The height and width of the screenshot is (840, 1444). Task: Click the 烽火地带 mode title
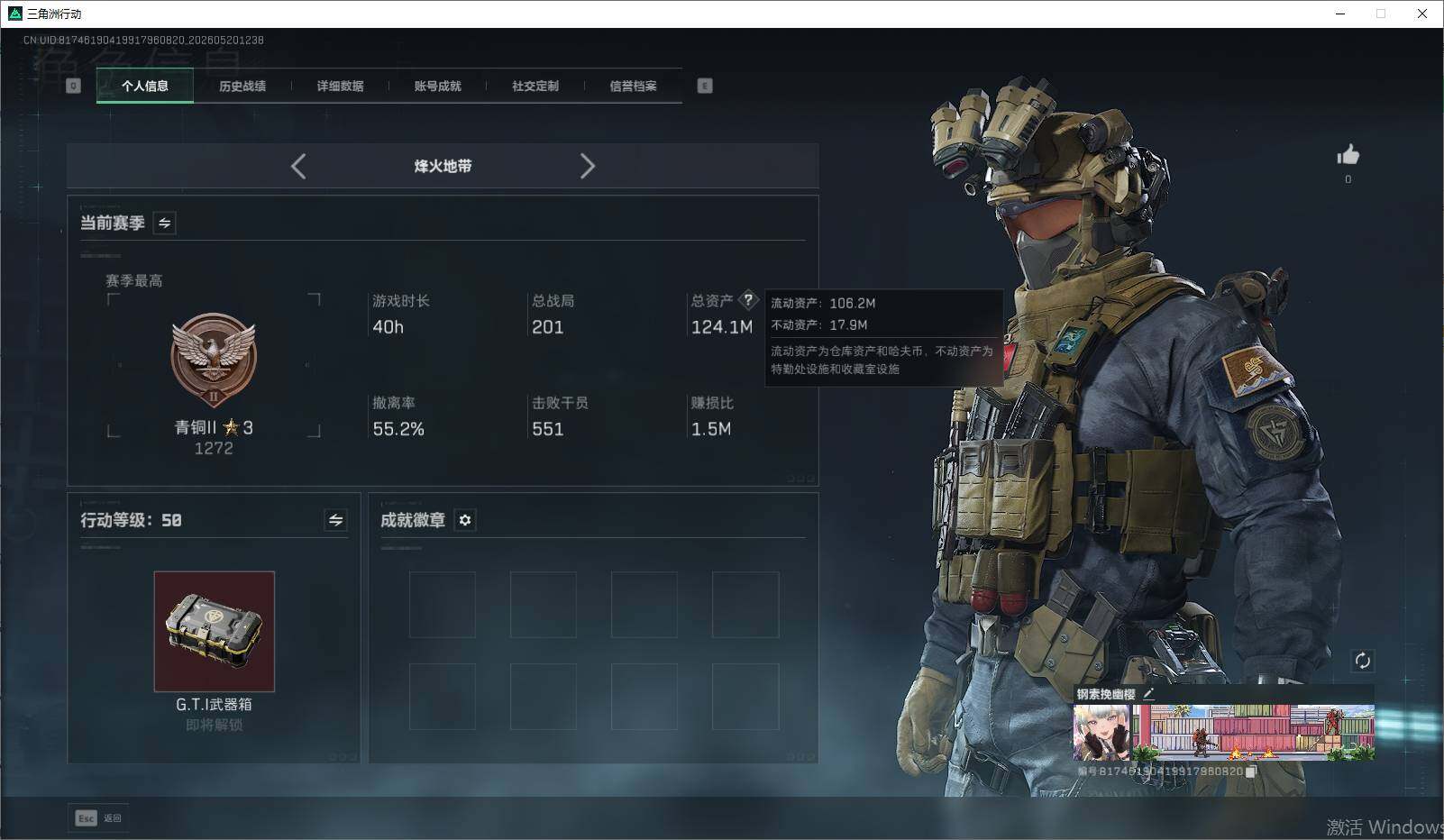(x=443, y=166)
